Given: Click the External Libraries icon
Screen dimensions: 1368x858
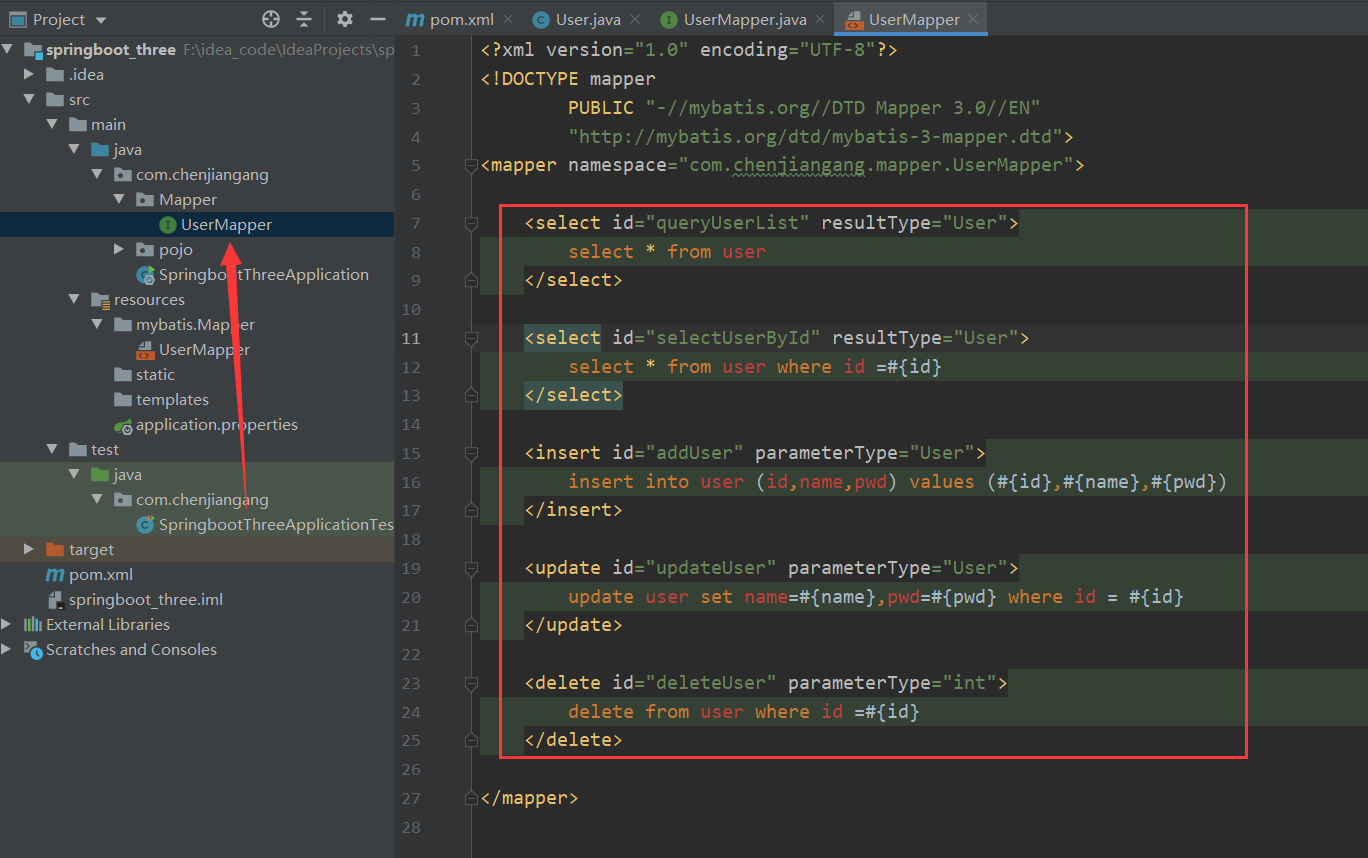Looking at the screenshot, I should [x=32, y=624].
